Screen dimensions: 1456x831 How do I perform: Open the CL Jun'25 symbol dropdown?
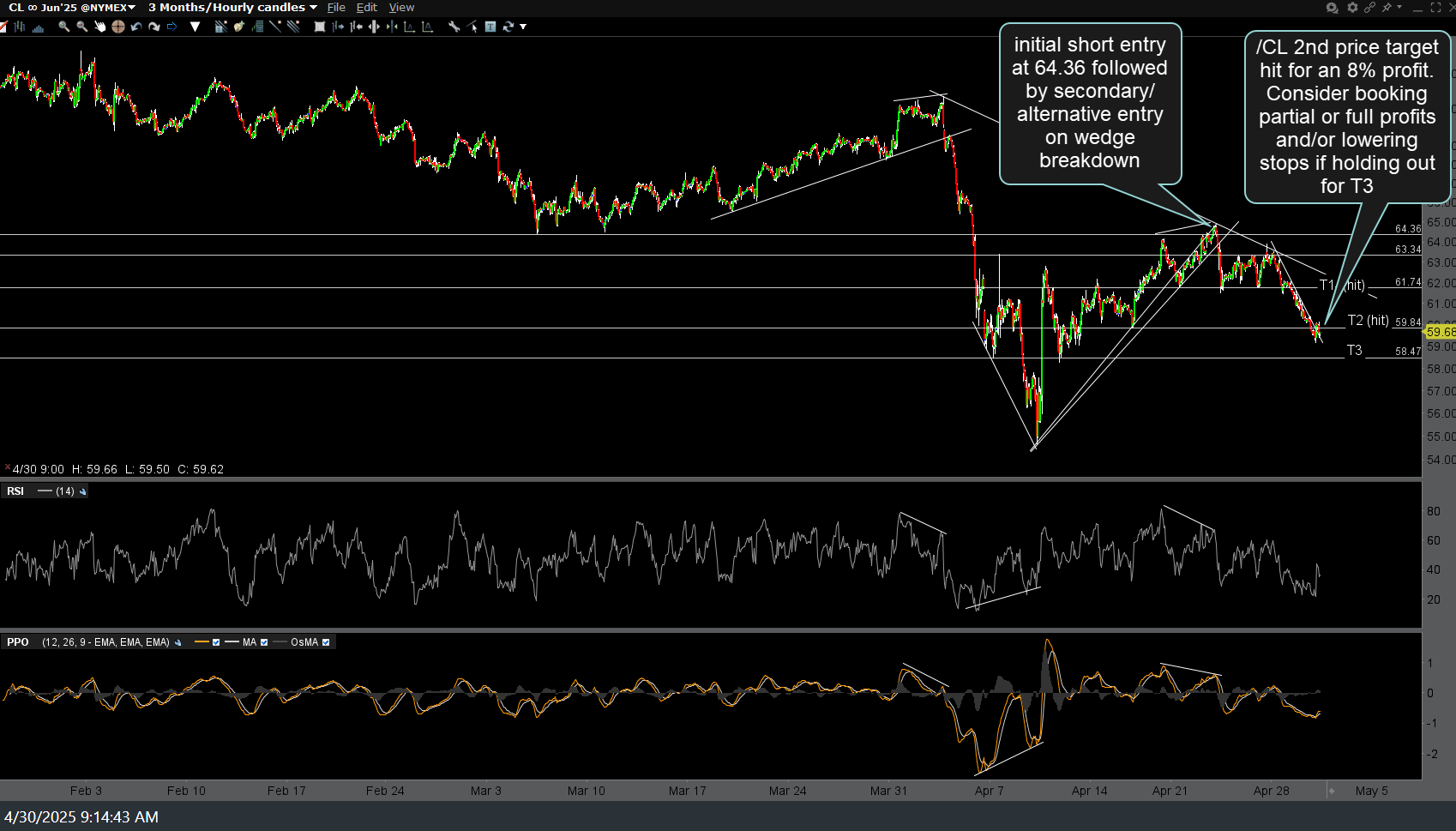(72, 8)
